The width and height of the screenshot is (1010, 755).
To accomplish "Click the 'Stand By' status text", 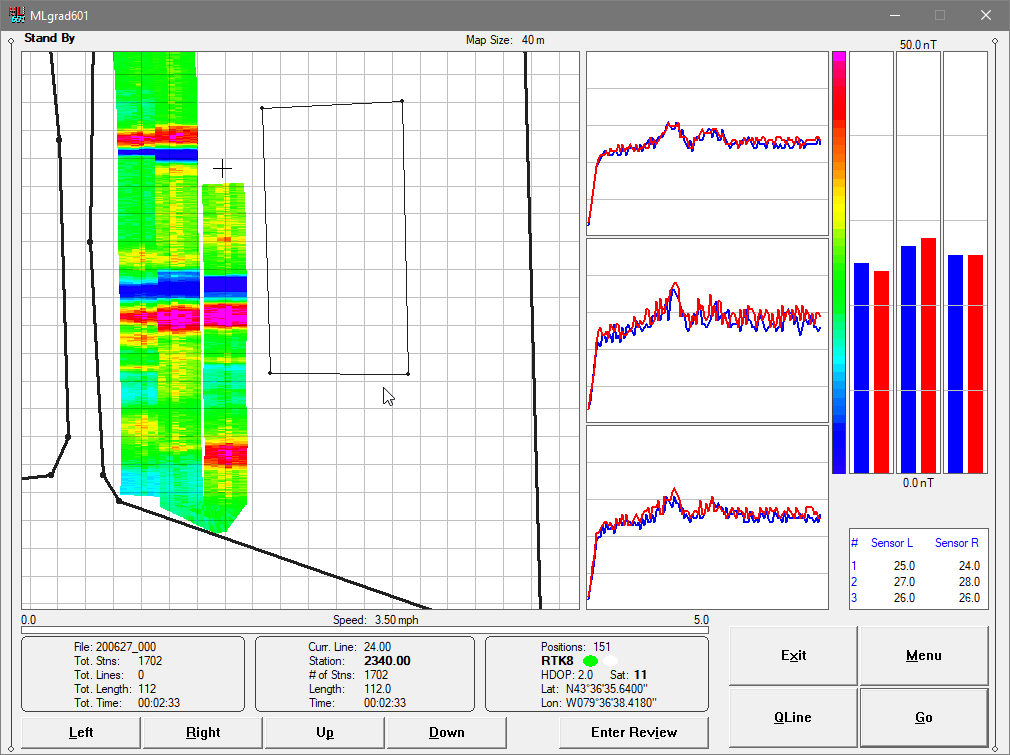I will pyautogui.click(x=50, y=38).
